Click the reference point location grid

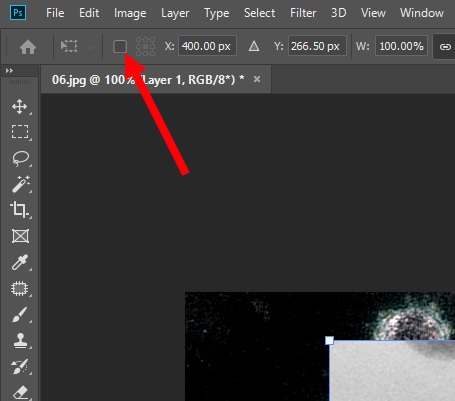146,46
